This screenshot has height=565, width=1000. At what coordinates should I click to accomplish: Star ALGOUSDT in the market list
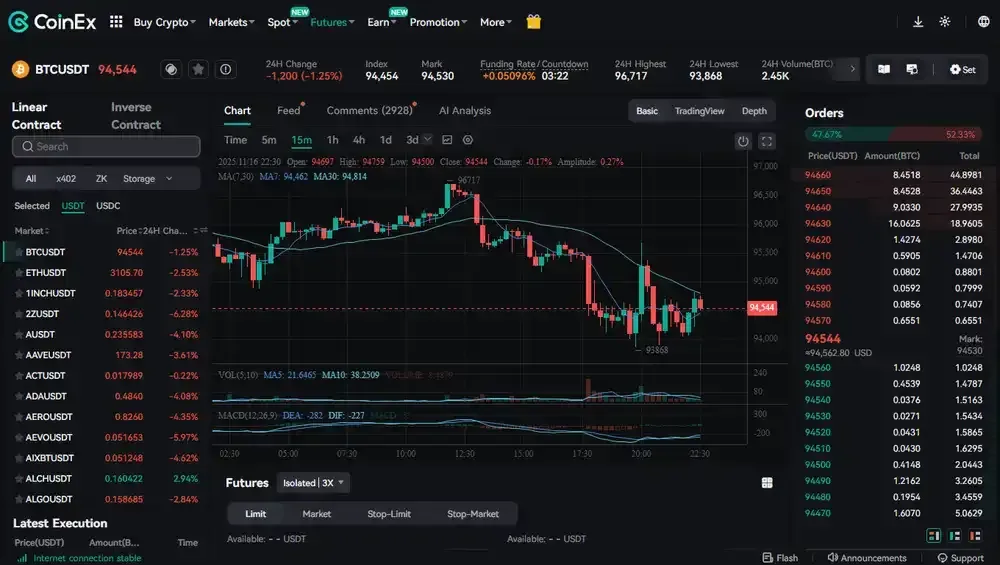tap(19, 499)
